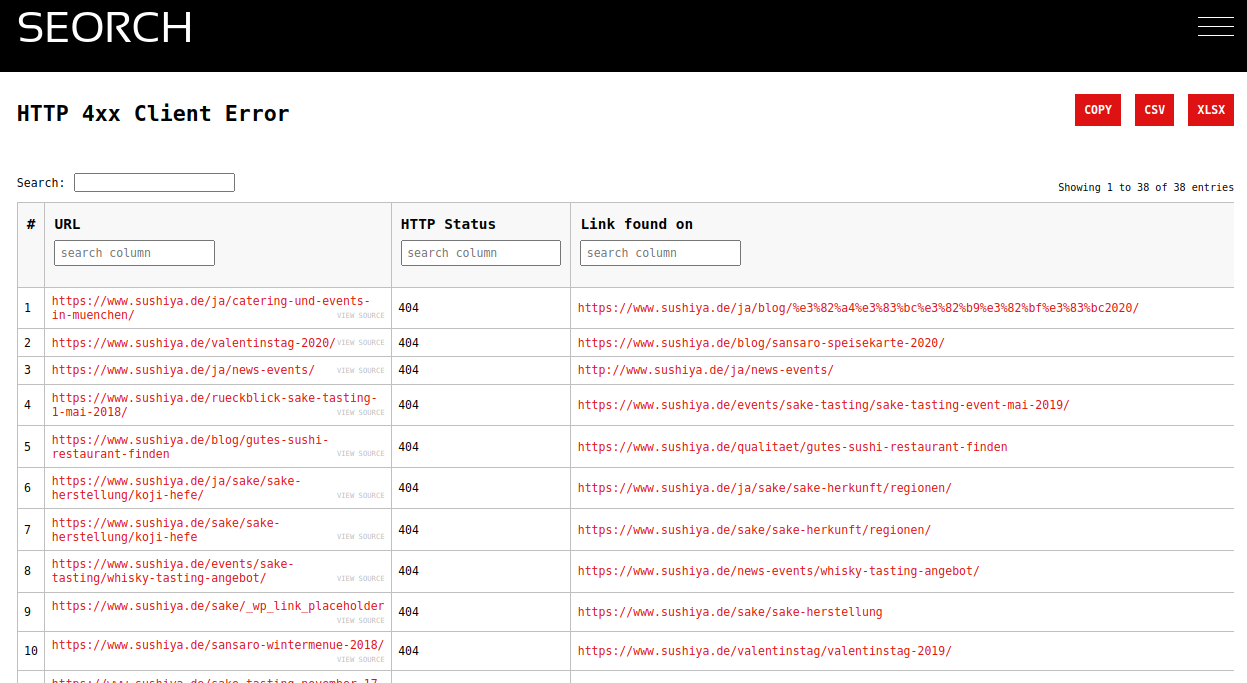View source for _wp_link_placeholder row
The width and height of the screenshot is (1247, 683).
(360, 621)
